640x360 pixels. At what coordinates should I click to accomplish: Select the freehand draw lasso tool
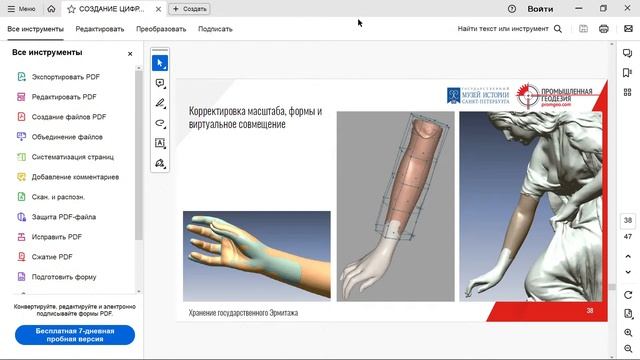point(160,123)
